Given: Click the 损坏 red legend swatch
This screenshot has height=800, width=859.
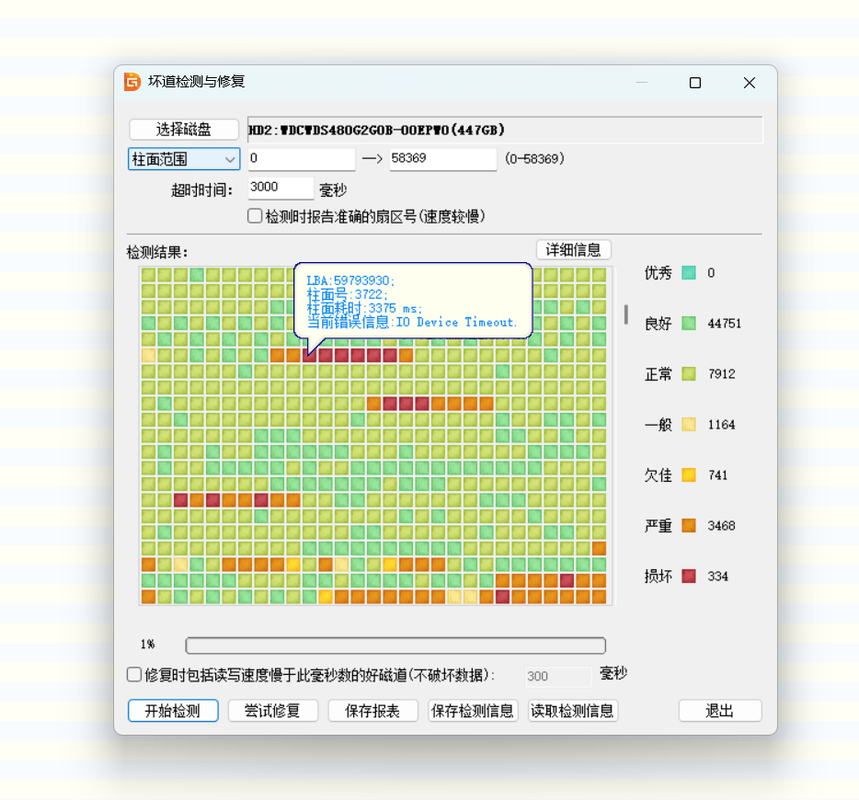Looking at the screenshot, I should click(x=689, y=576).
